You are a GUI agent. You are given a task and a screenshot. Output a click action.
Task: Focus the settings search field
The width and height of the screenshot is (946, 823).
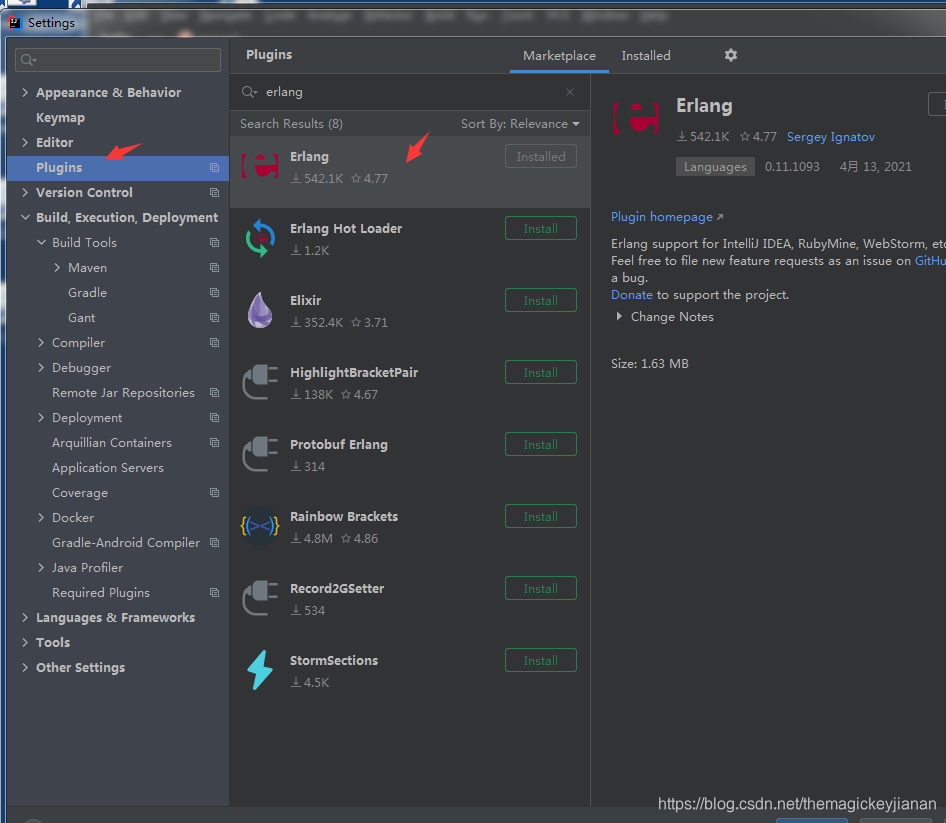point(118,60)
